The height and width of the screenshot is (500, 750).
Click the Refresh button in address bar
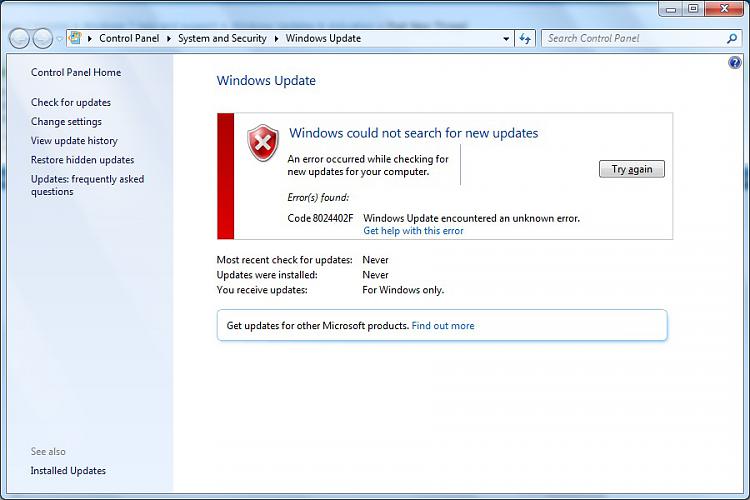[525, 39]
